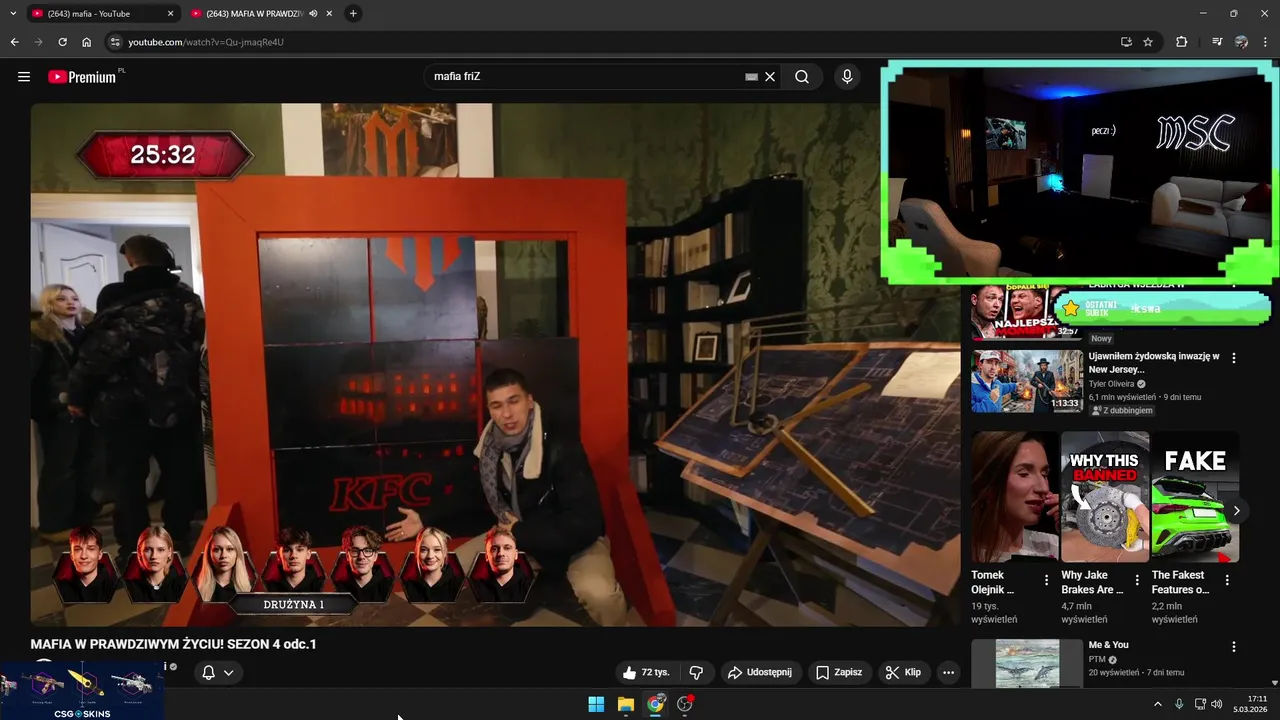Open the browser extensions puzzle icon
The width and height of the screenshot is (1280, 720).
(1182, 42)
